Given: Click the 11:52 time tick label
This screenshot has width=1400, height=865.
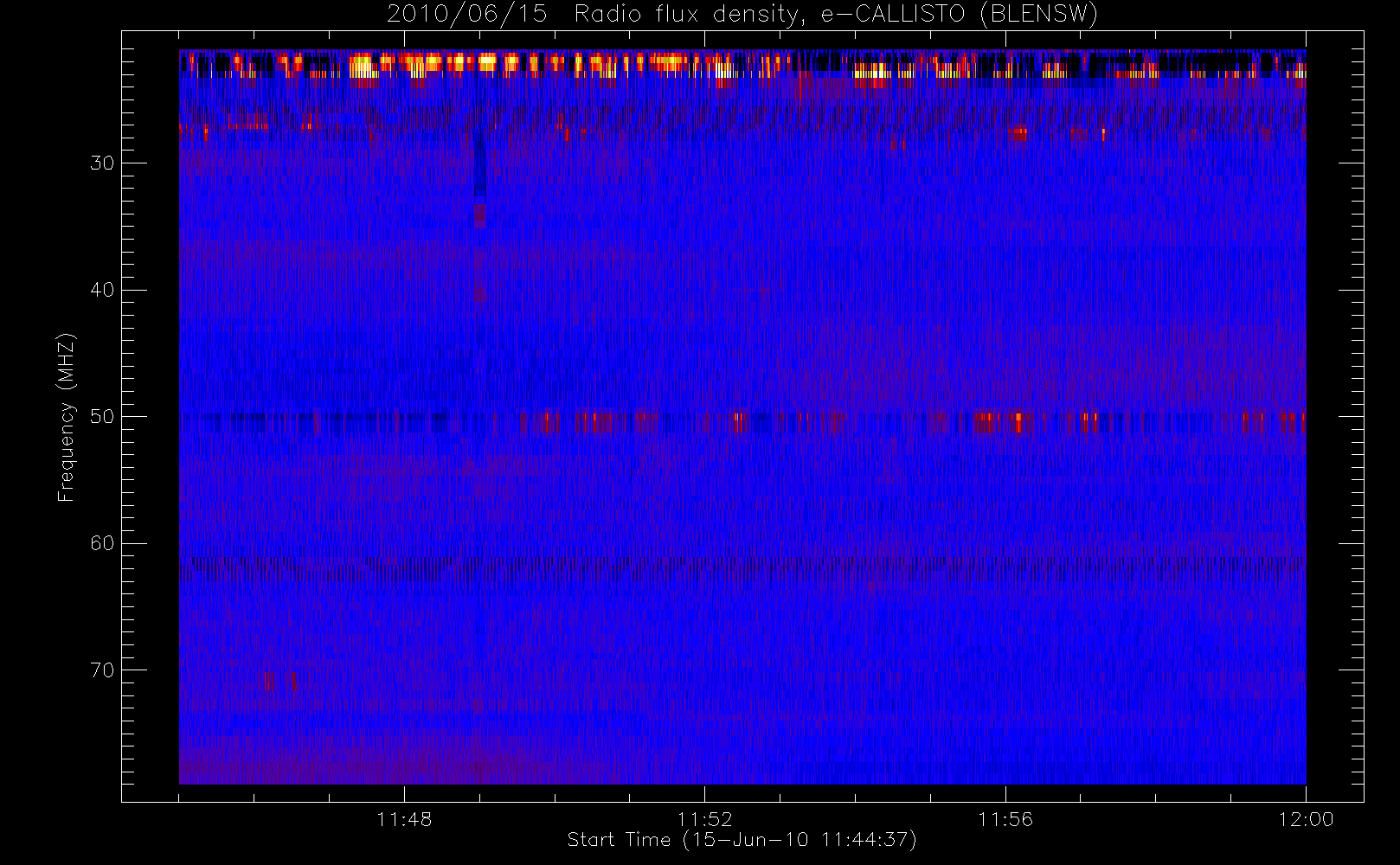Looking at the screenshot, I should [x=704, y=819].
